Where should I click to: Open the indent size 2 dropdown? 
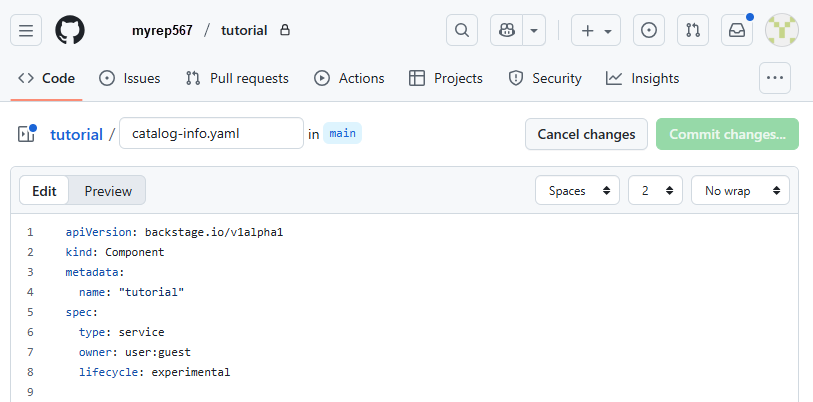tap(655, 190)
